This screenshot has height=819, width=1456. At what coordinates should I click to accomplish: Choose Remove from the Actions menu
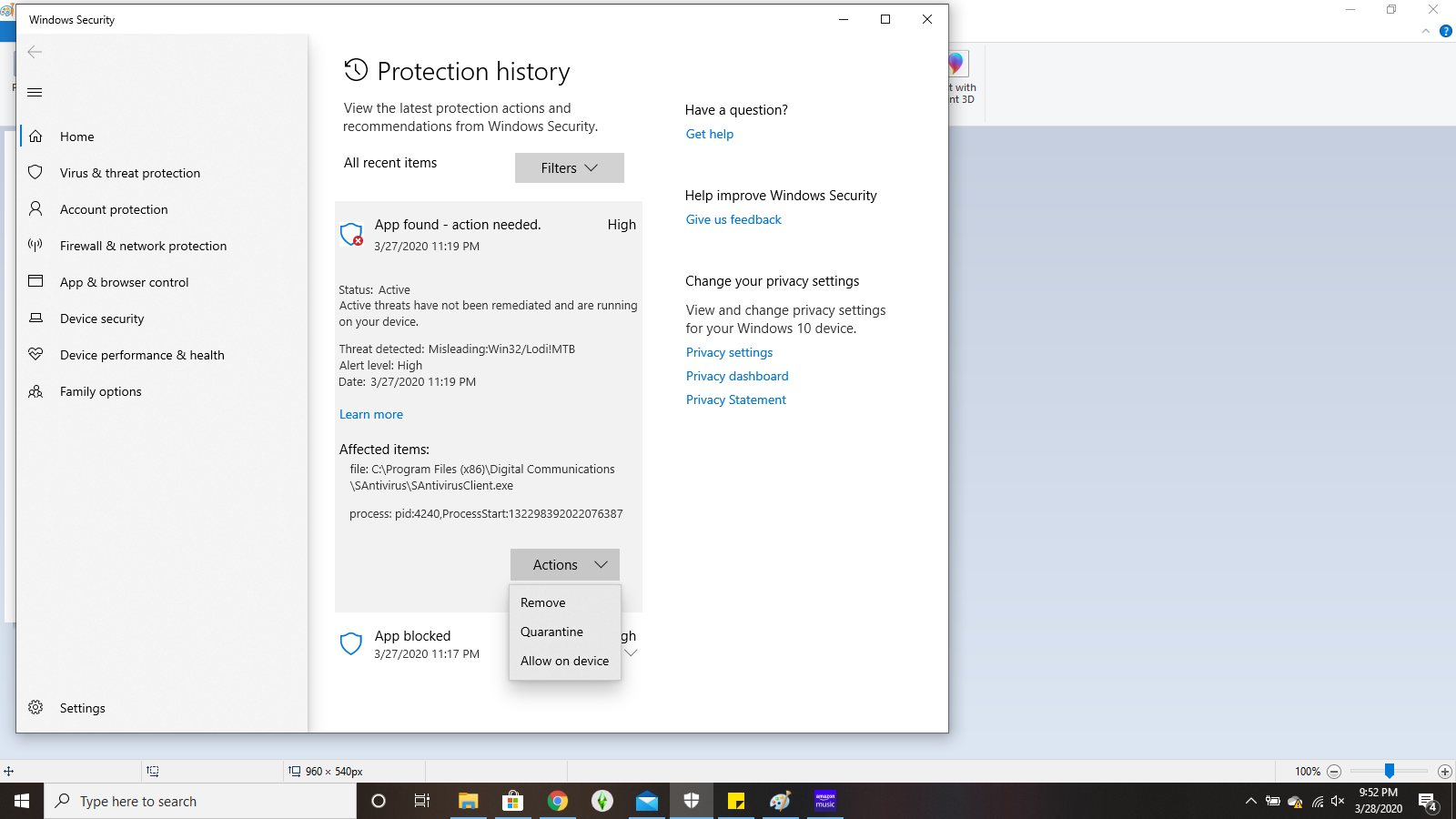pyautogui.click(x=565, y=602)
